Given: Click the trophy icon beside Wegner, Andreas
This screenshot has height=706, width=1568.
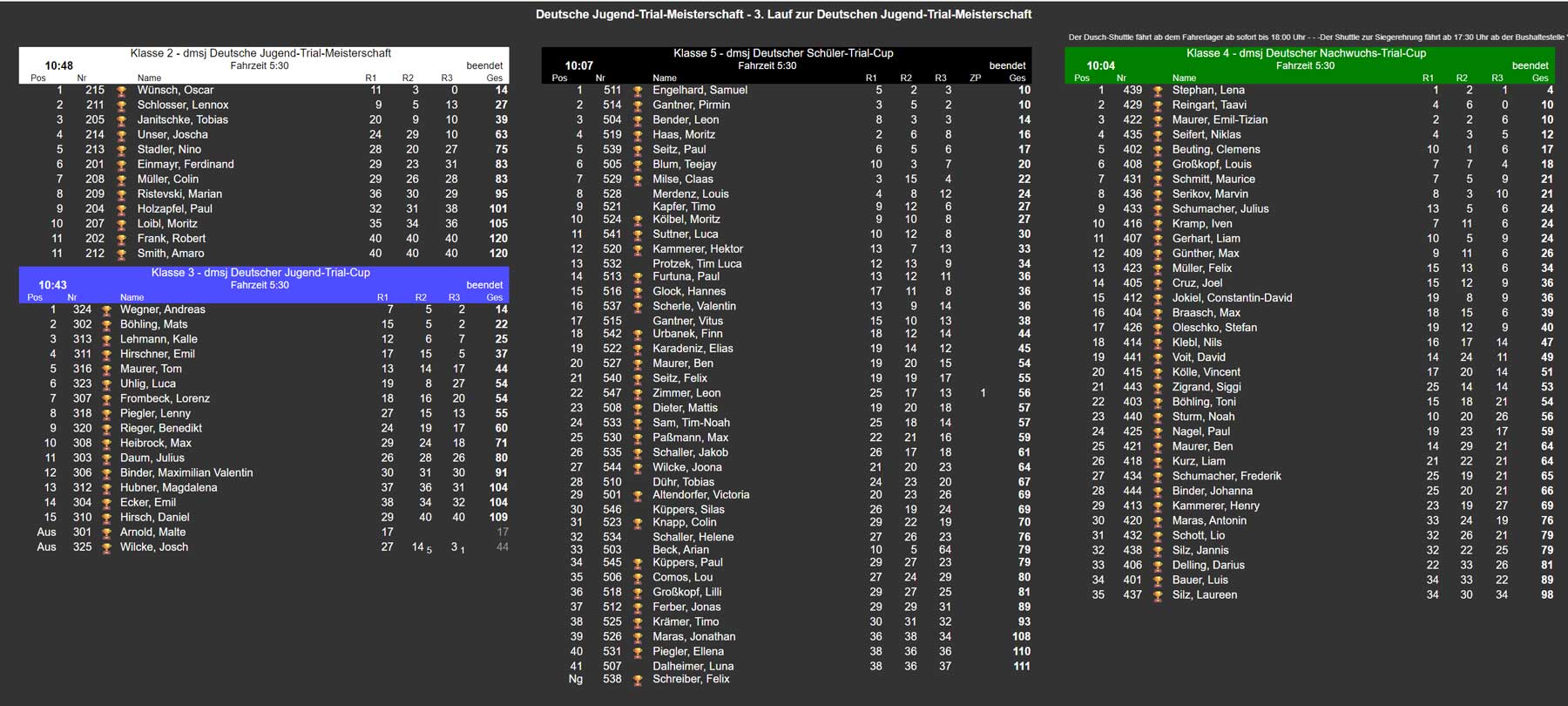Looking at the screenshot, I should [106, 310].
